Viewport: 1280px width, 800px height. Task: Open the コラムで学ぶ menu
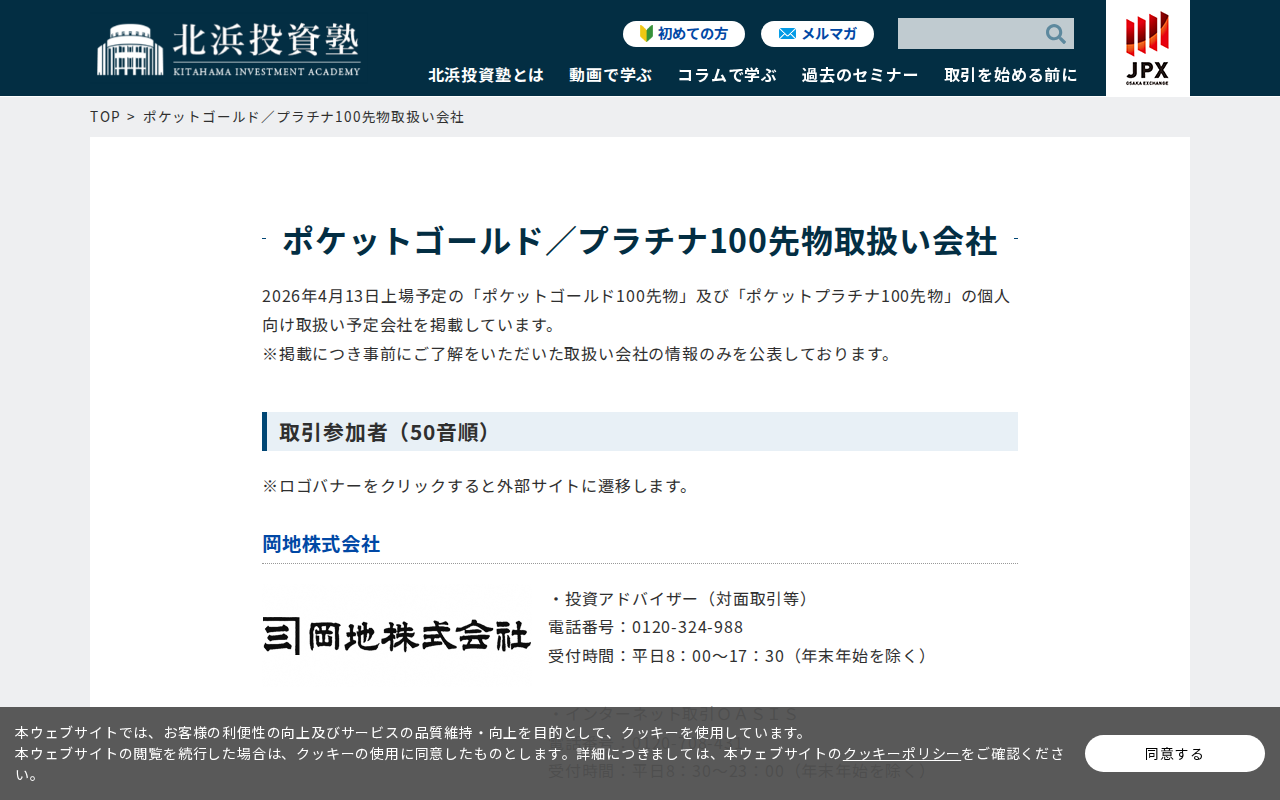pyautogui.click(x=727, y=75)
